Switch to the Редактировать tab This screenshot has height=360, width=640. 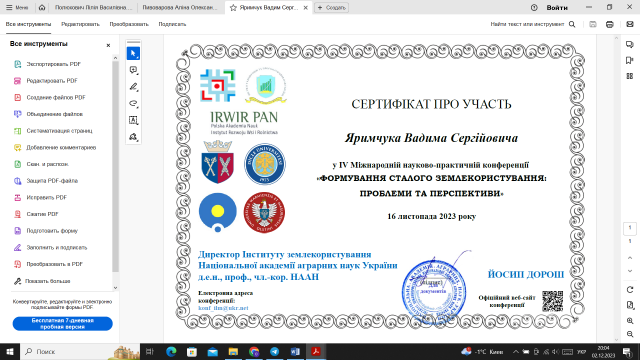point(80,24)
